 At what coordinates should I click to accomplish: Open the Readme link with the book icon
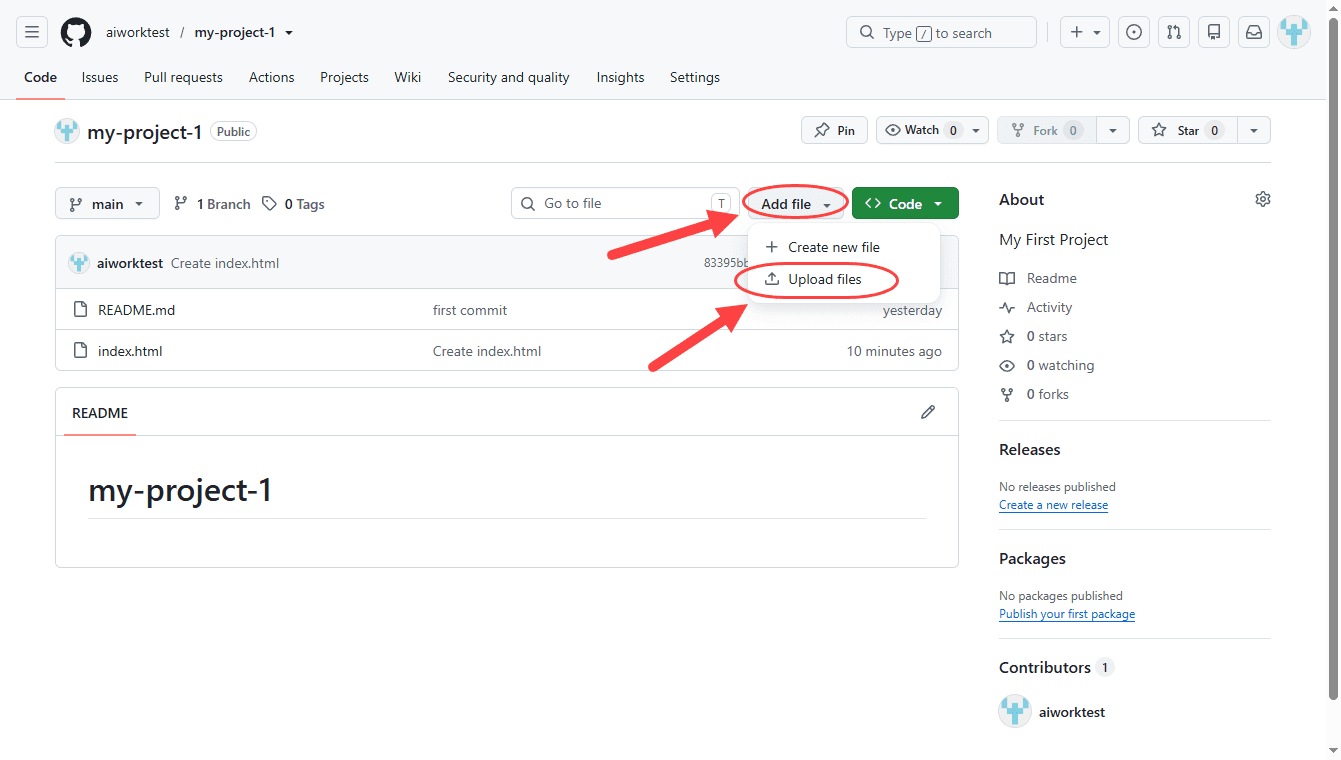click(x=1038, y=278)
